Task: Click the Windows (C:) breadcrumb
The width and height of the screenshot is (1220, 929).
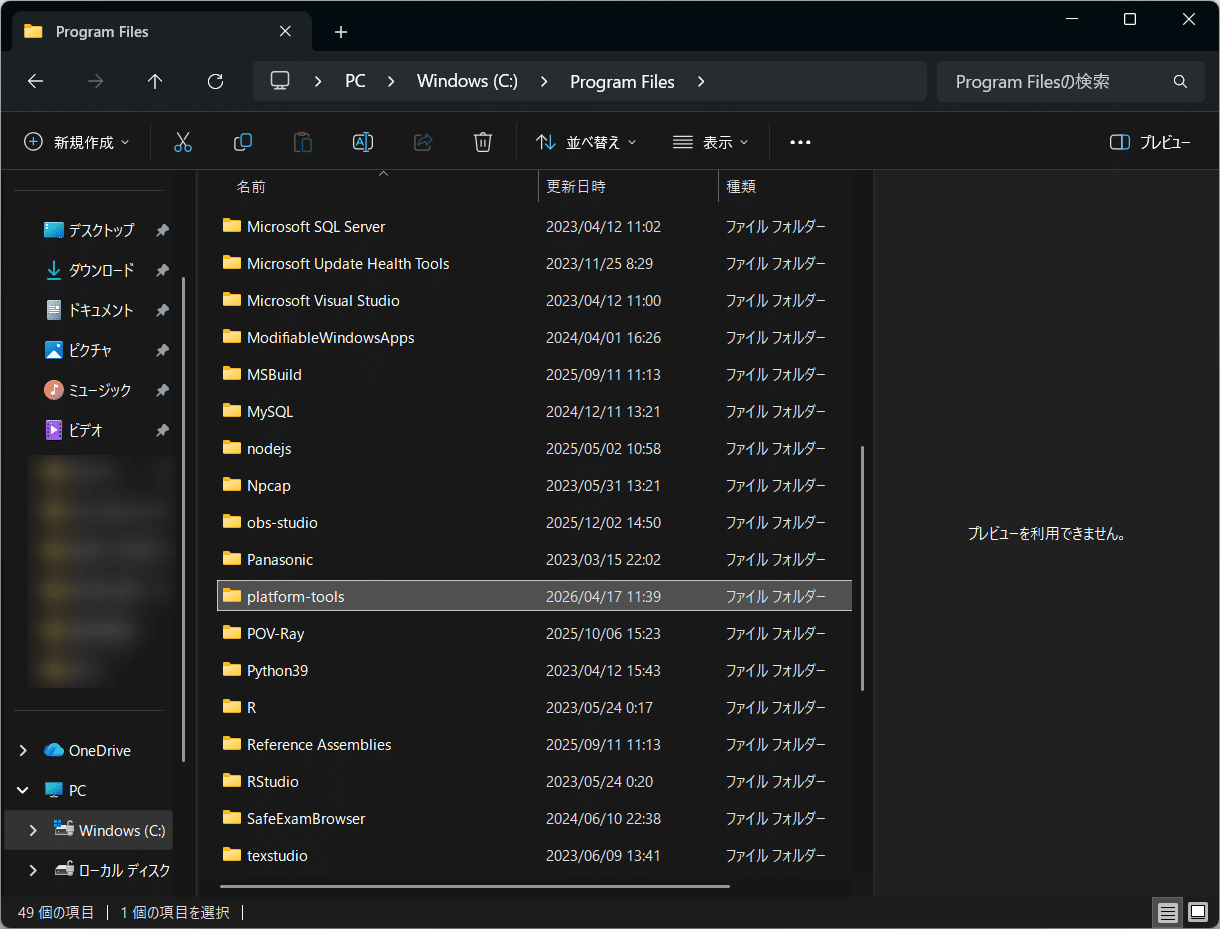Action: [467, 82]
